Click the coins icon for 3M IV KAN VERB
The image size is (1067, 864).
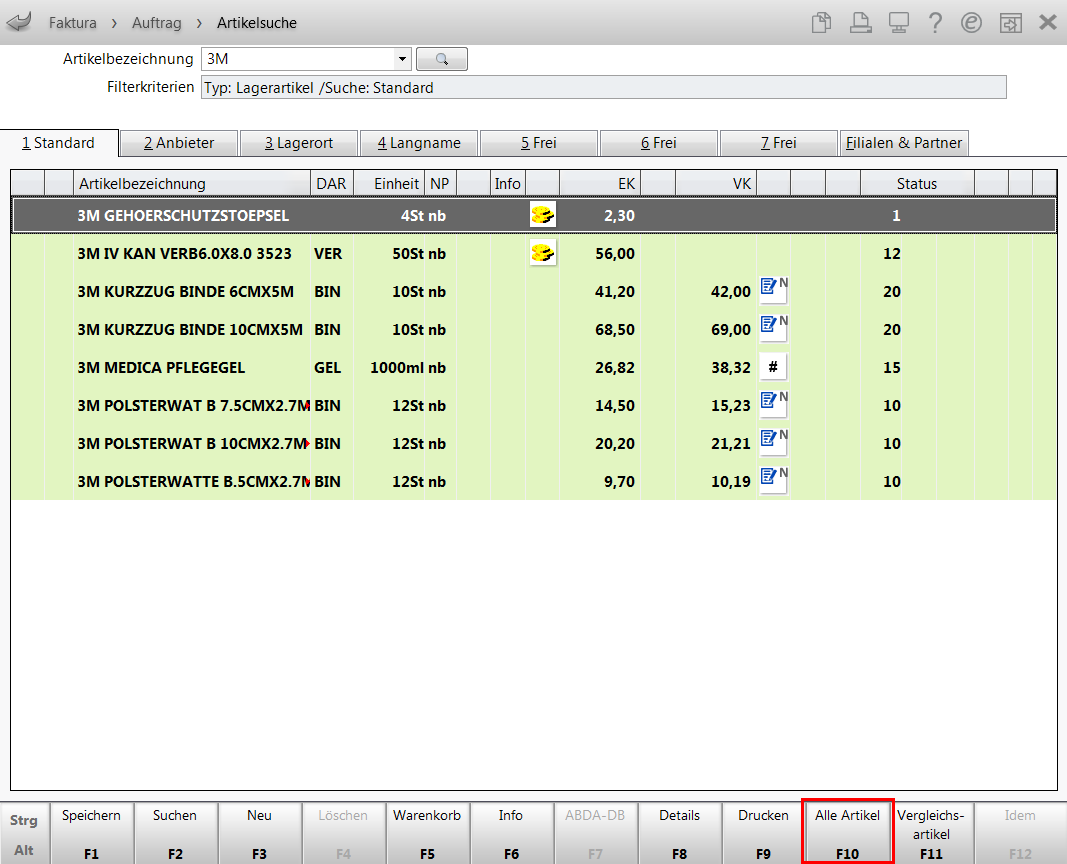pos(542,253)
